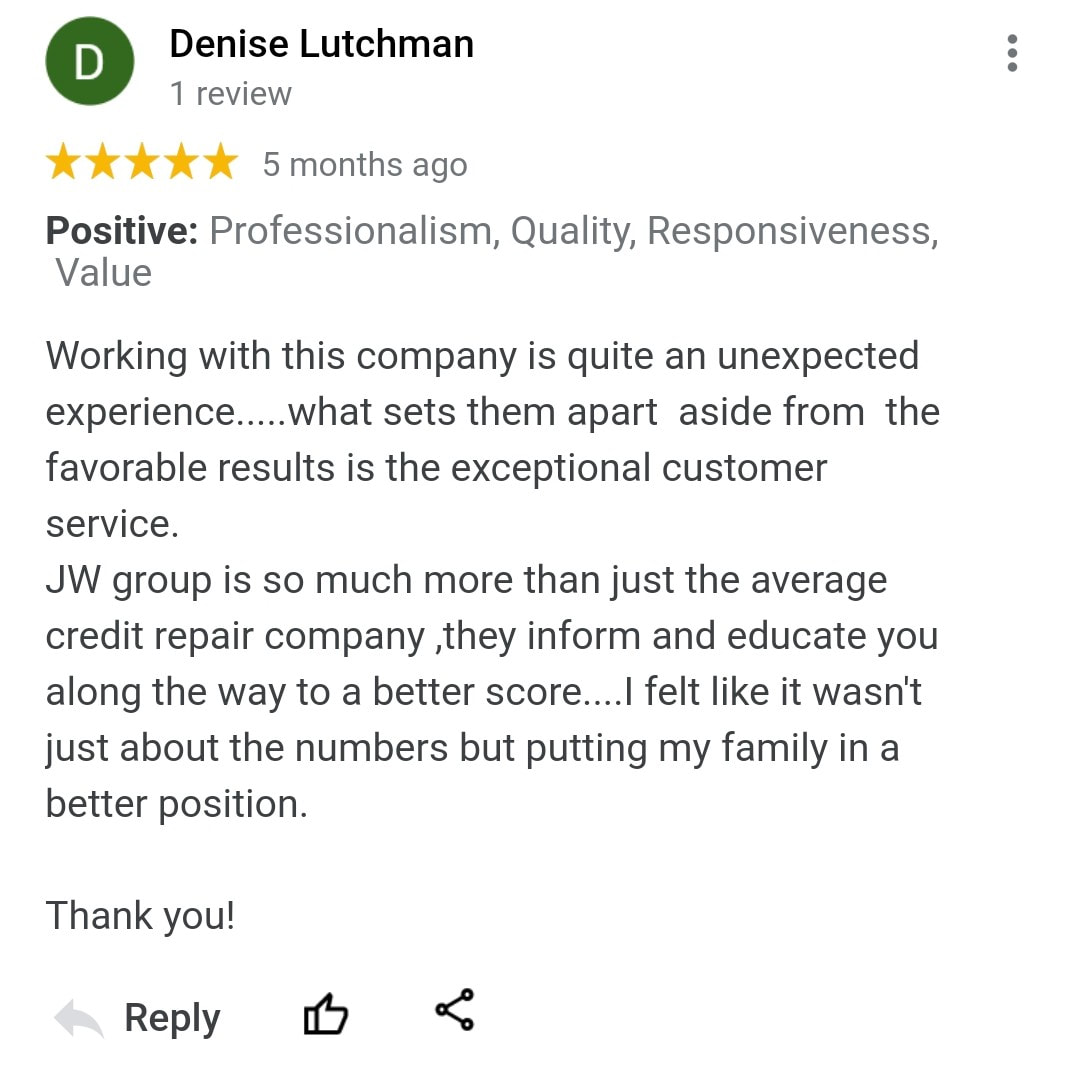Click the bold 'Positive:' label
Screen dimensions: 1080x1078
click(122, 231)
